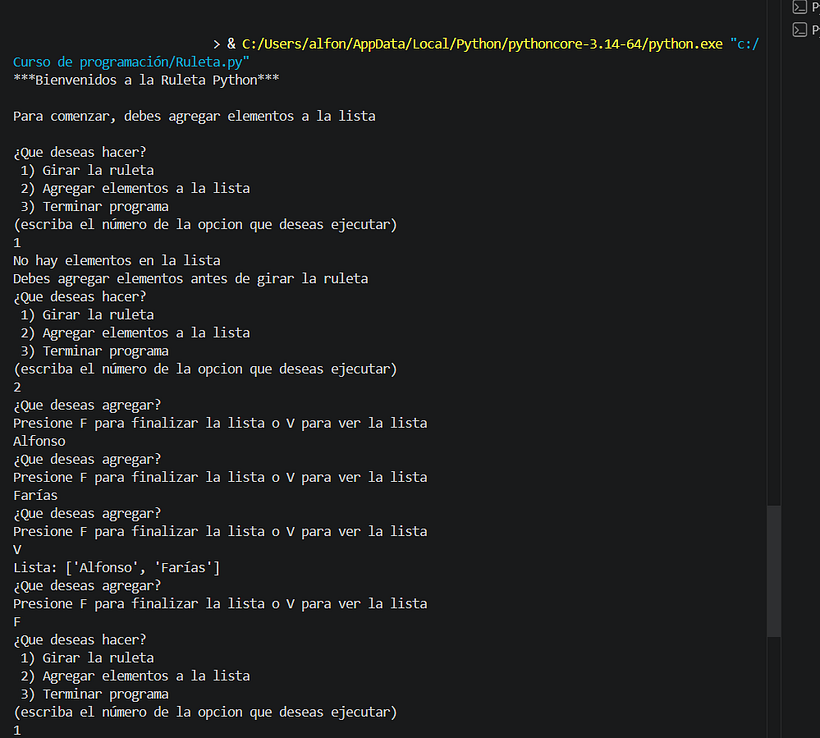Click the '***Bienvenidos a la Ruleta Python***' line

coord(146,80)
